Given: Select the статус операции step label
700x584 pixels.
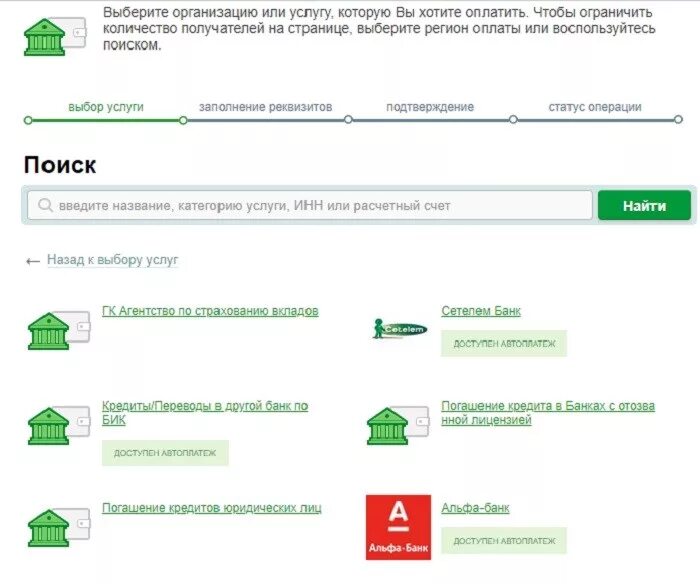Looking at the screenshot, I should pos(595,107).
